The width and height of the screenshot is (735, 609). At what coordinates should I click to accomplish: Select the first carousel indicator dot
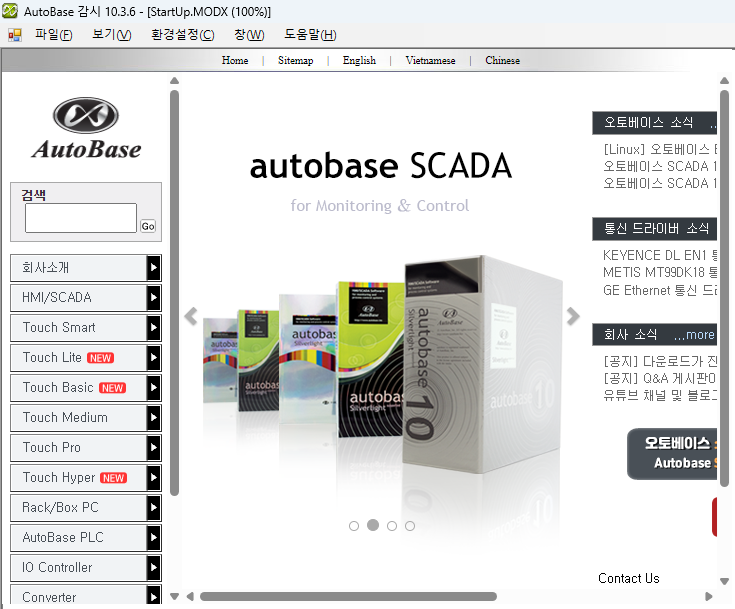(354, 526)
